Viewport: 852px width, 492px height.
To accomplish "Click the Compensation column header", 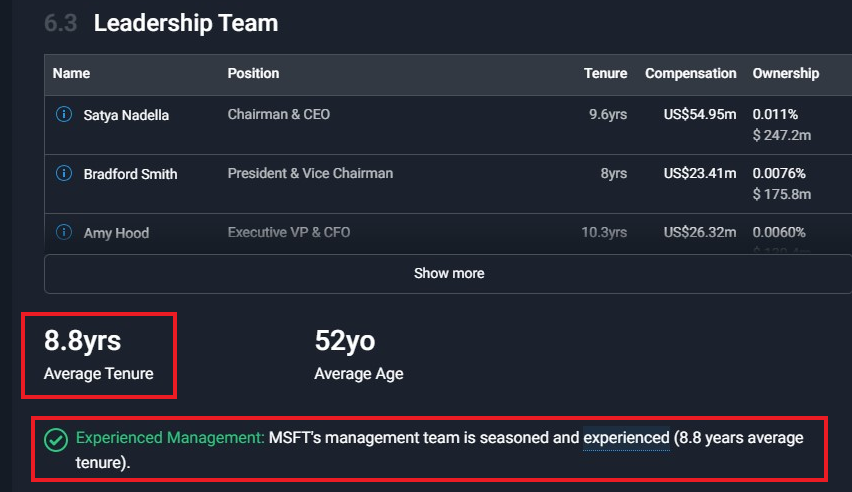I will [x=691, y=73].
